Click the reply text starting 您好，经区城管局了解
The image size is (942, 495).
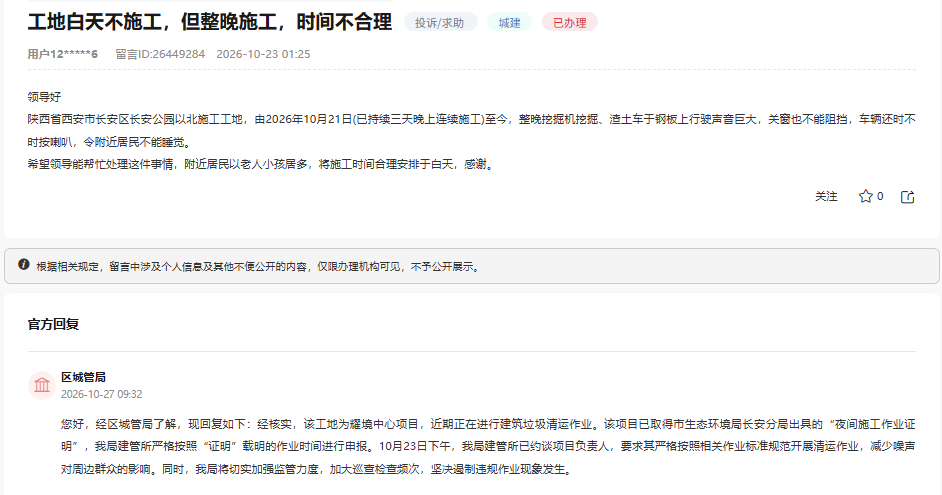point(488,447)
